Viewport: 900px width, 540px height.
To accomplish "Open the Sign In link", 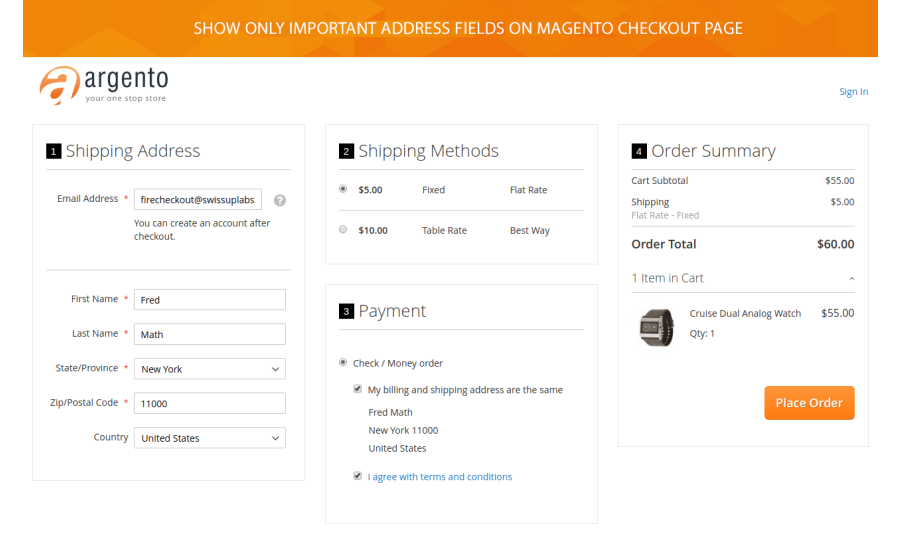I will click(x=853, y=92).
